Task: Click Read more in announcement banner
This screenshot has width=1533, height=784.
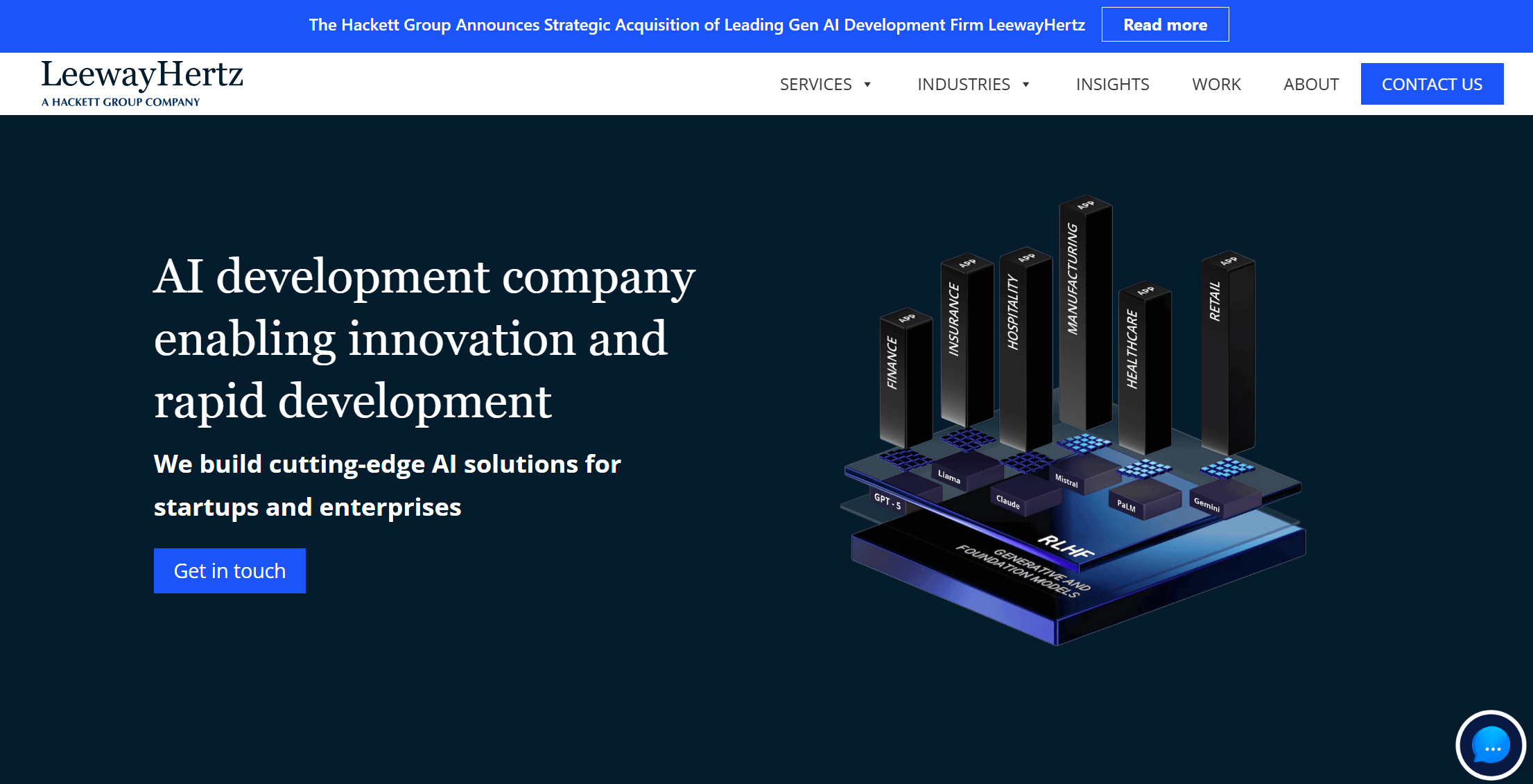Action: pyautogui.click(x=1165, y=25)
